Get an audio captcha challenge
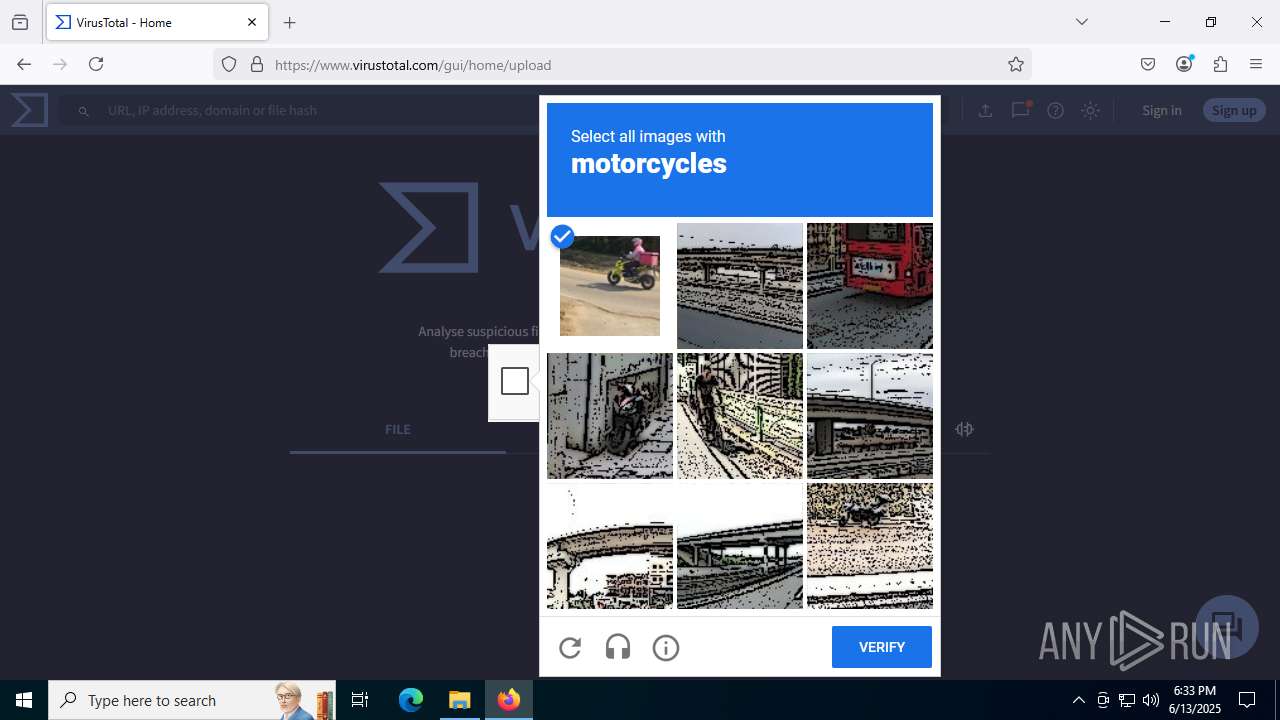 (x=618, y=648)
